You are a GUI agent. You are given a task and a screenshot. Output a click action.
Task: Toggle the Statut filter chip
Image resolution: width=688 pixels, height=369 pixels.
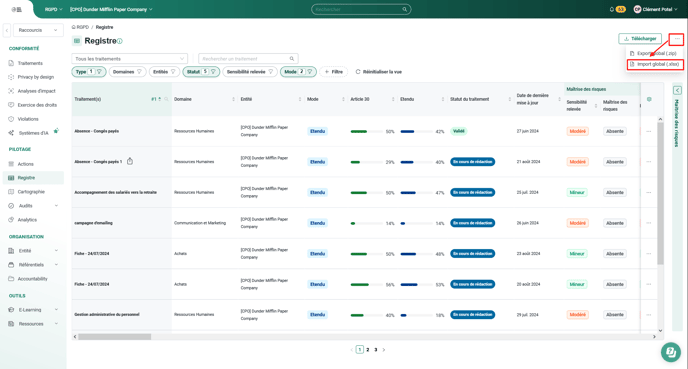pyautogui.click(x=201, y=72)
